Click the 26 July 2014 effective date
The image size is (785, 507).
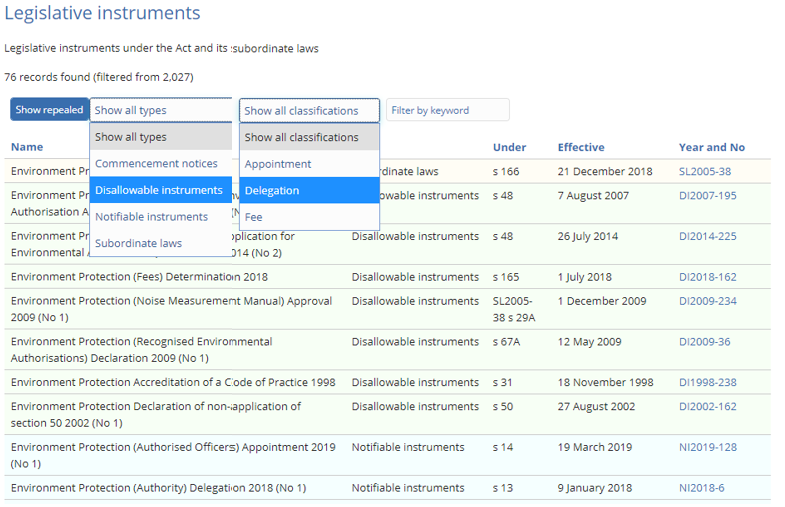tap(588, 236)
